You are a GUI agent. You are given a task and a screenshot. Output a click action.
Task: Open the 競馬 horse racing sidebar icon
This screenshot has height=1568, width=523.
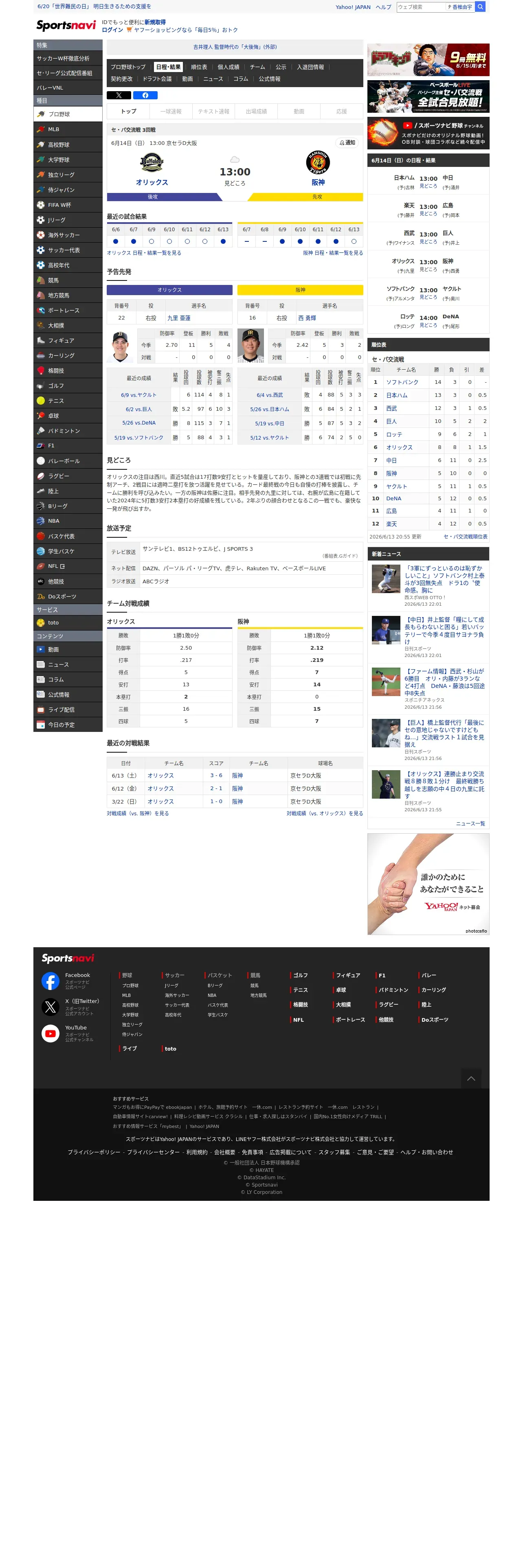pyautogui.click(x=41, y=280)
